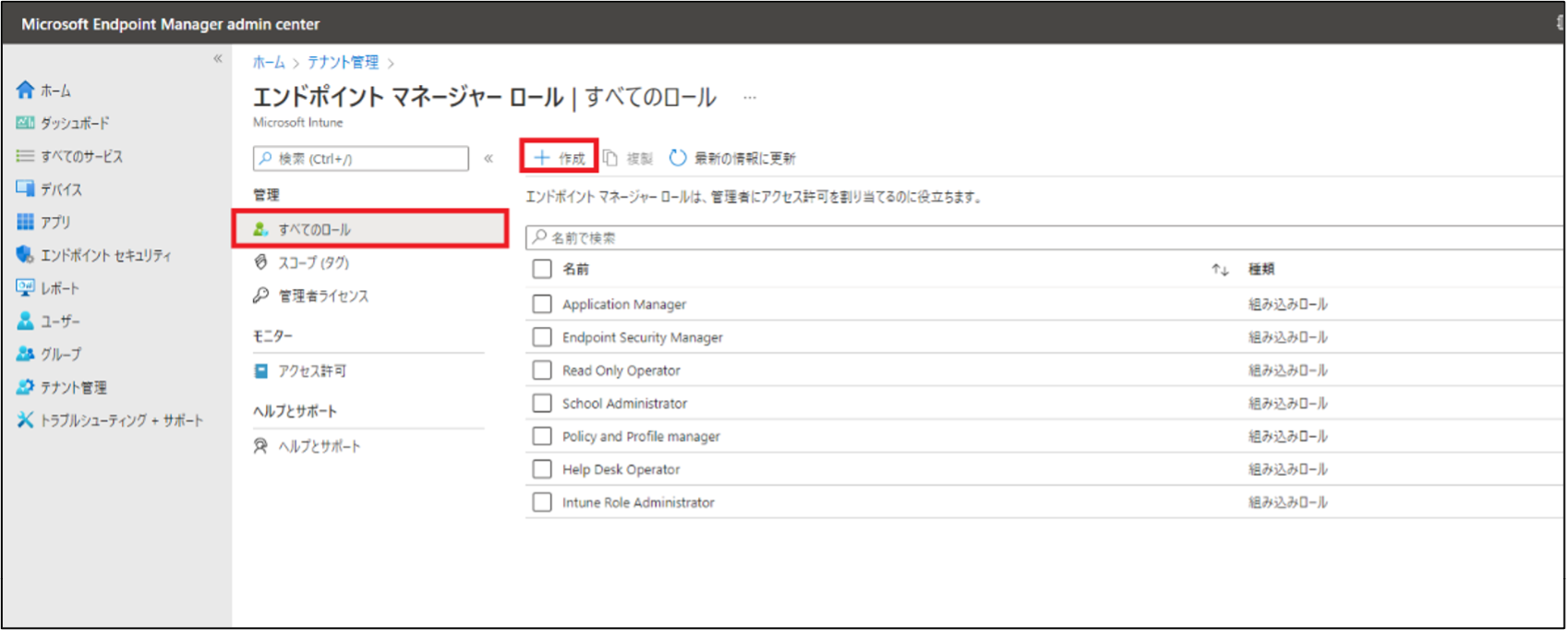Image resolution: width=1568 pixels, height=630 pixels.
Task: Open the ellipsis more options beside page title
Action: [x=750, y=97]
